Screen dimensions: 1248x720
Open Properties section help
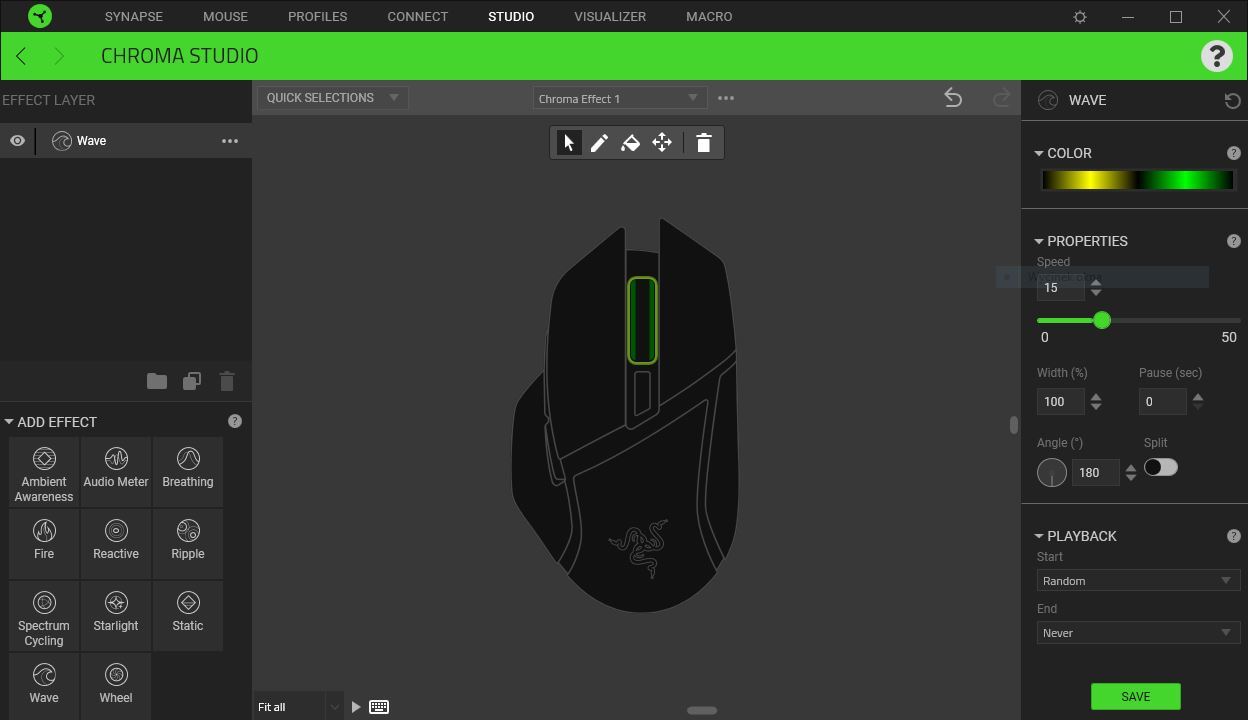click(1233, 241)
